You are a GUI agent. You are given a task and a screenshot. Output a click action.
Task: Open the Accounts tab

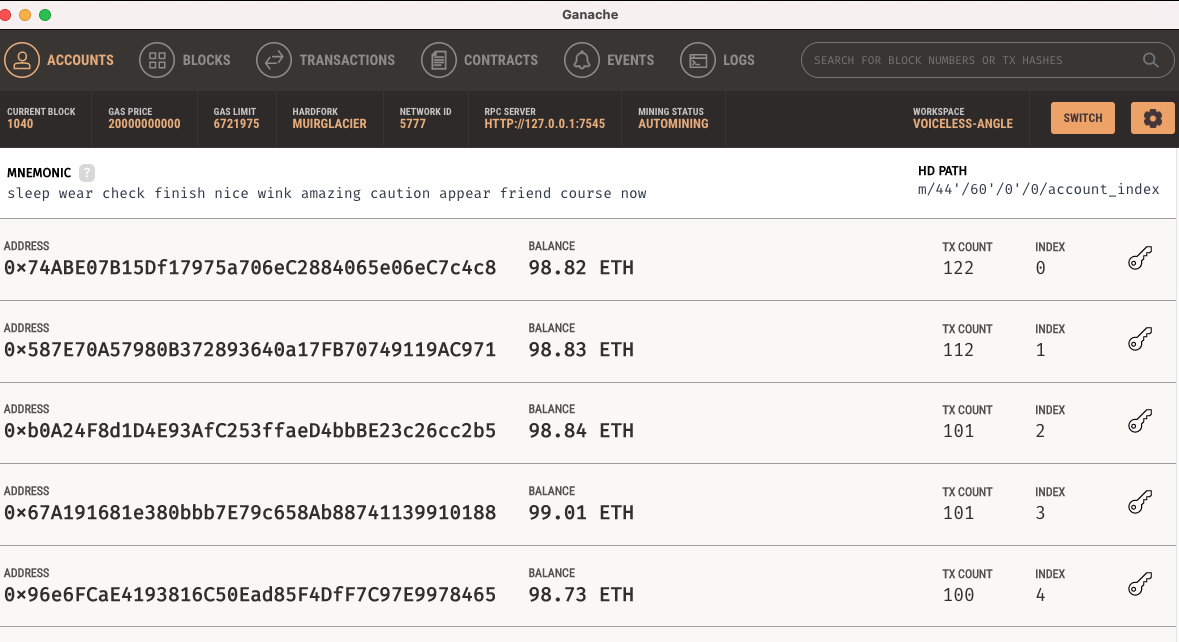tap(59, 60)
